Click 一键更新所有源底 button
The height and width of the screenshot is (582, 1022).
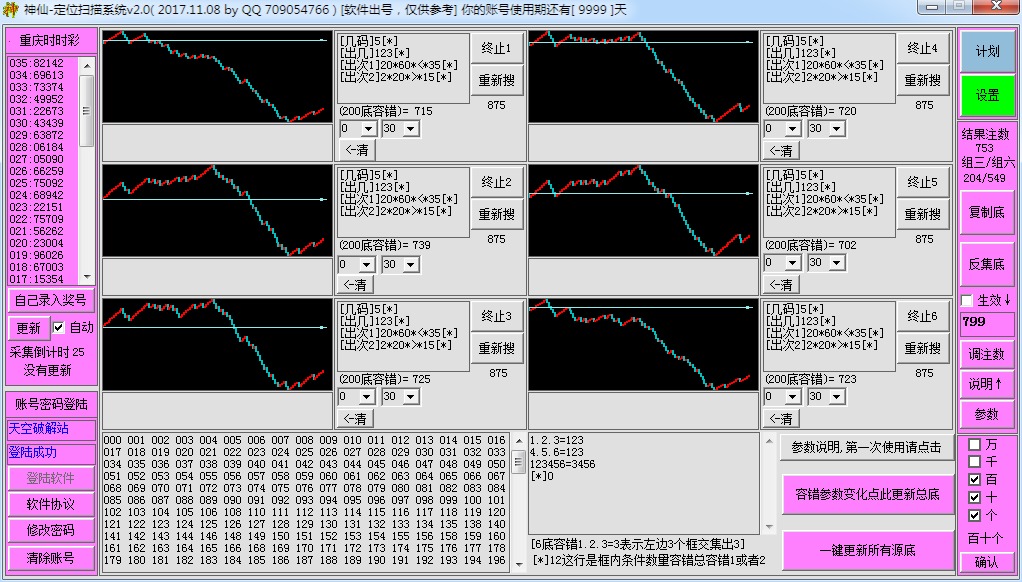pos(868,550)
